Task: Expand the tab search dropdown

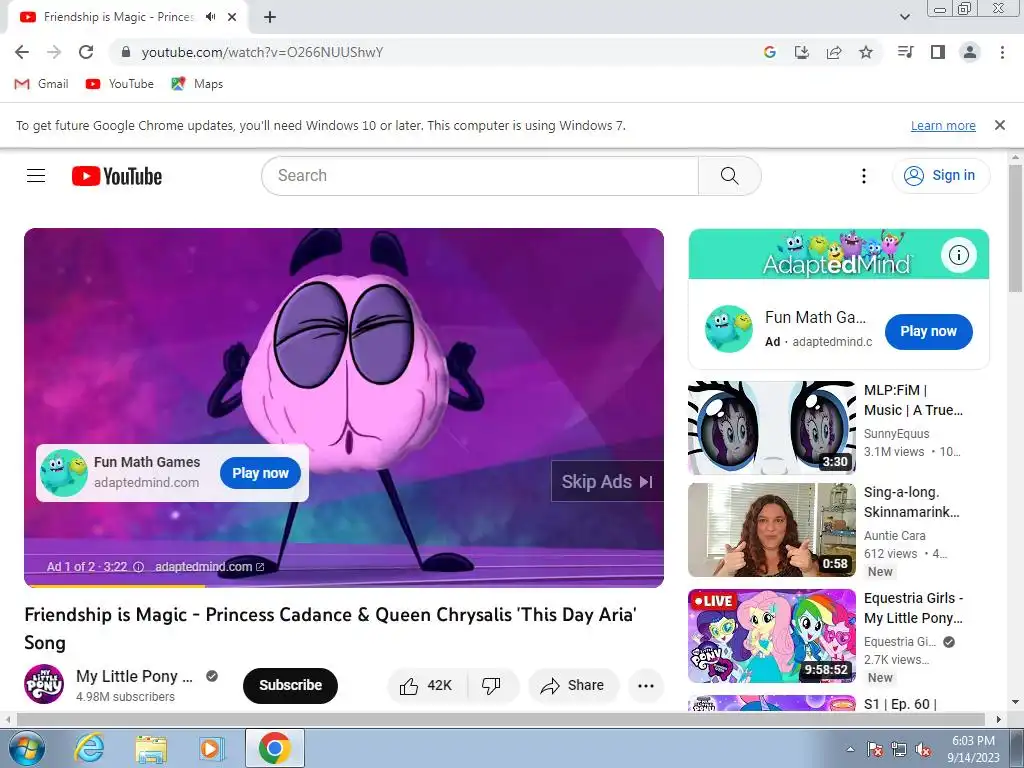Action: (x=904, y=17)
